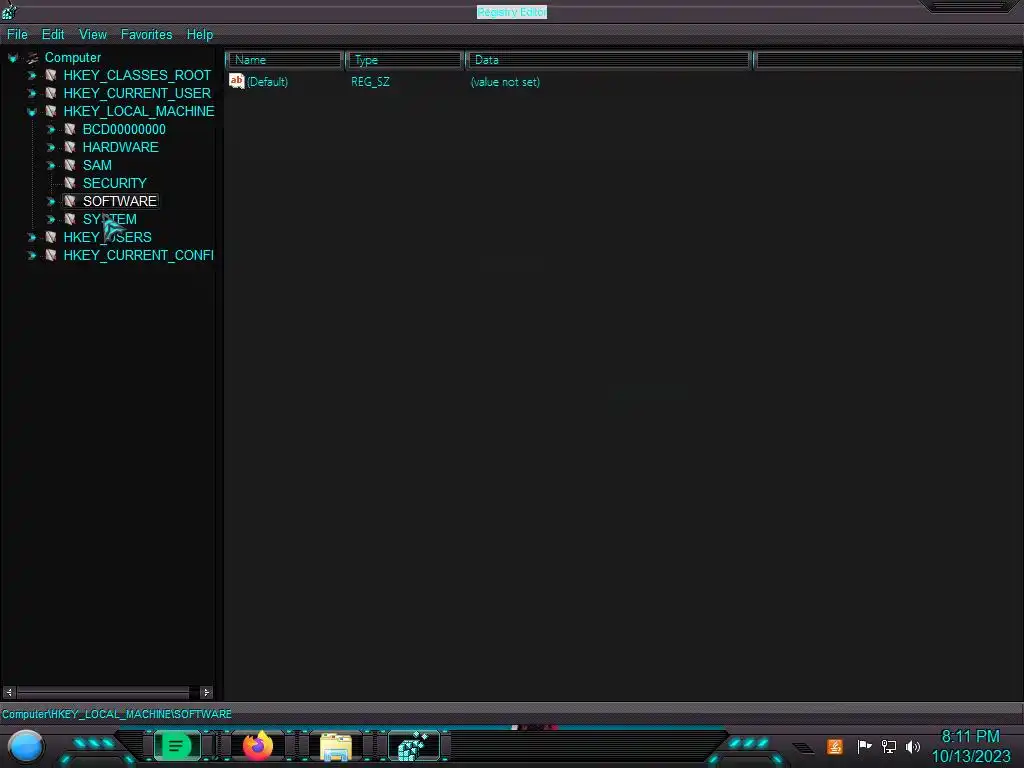The height and width of the screenshot is (768, 1024).
Task: Click the HKEY_CLASSES_ROOT folder icon
Action: click(50, 75)
